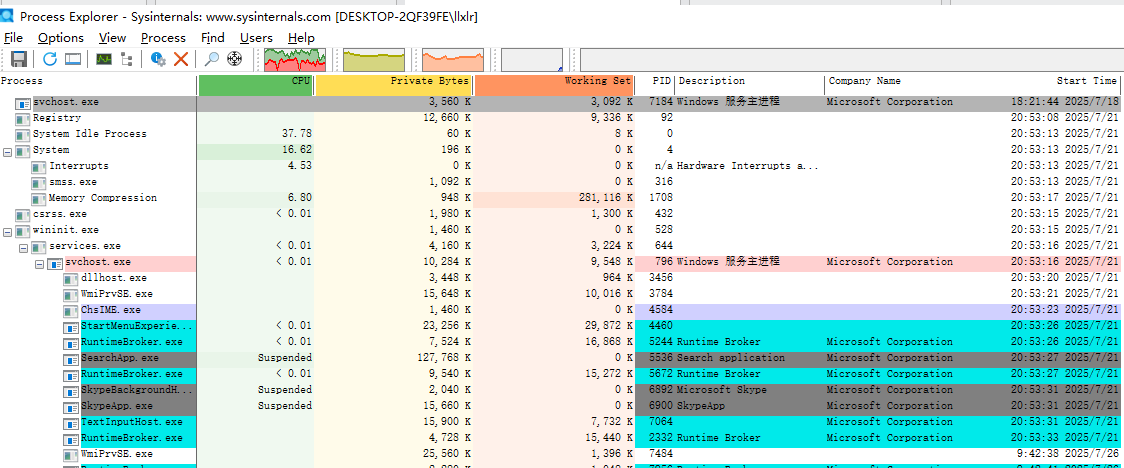Open the yellow commit history mini graph
Viewport: 1124px width, 468px height.
click(374, 60)
